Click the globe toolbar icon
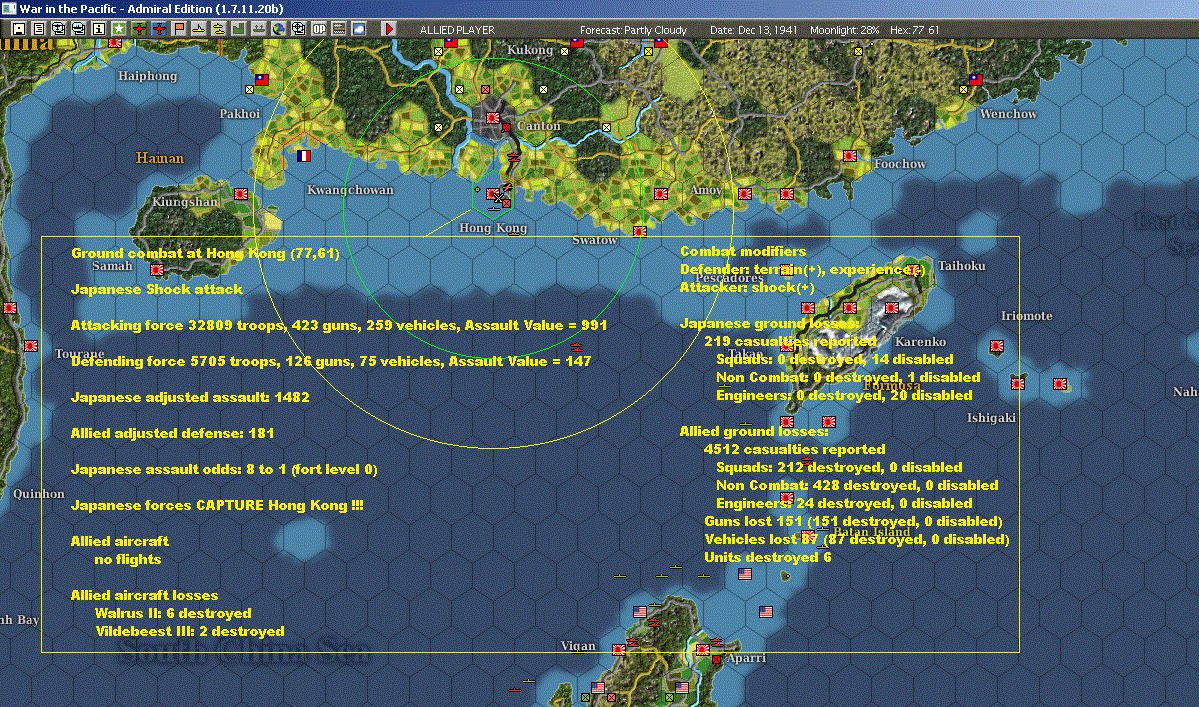The image size is (1199, 707). (278, 29)
